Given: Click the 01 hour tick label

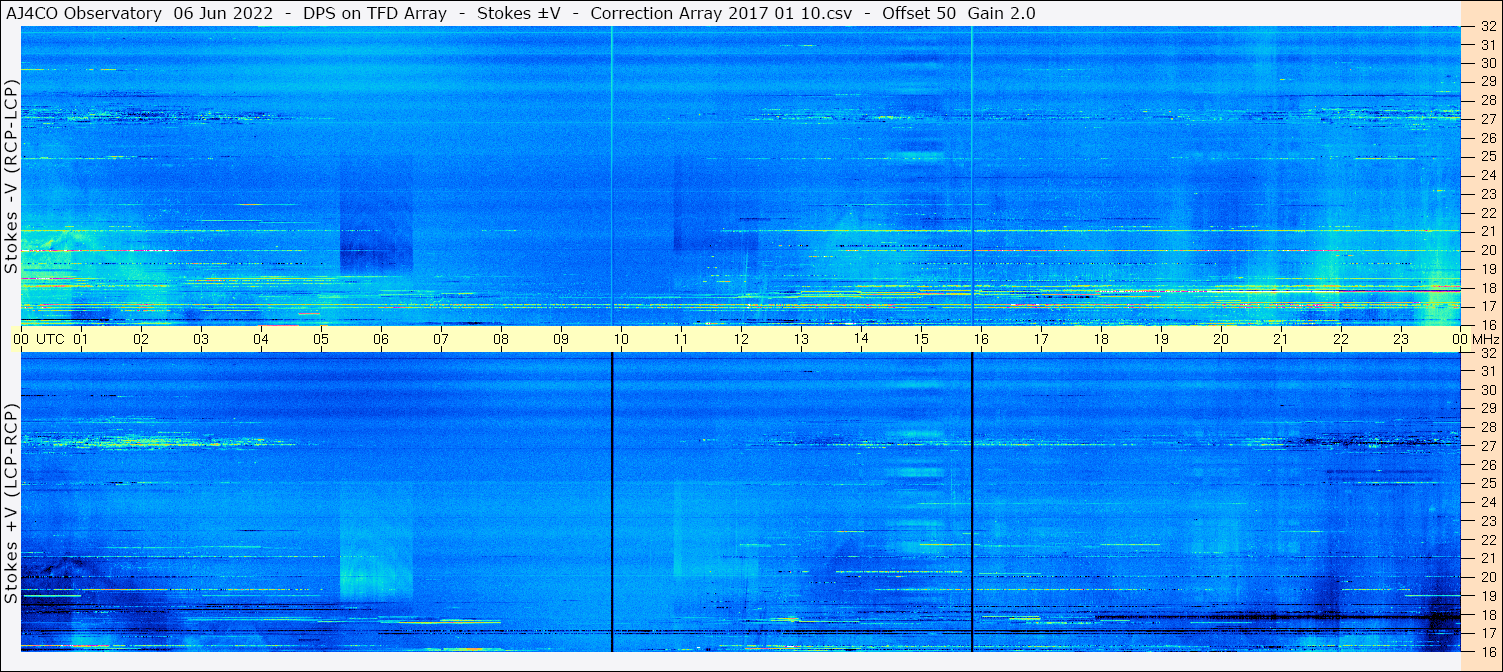Looking at the screenshot, I should coord(81,339).
